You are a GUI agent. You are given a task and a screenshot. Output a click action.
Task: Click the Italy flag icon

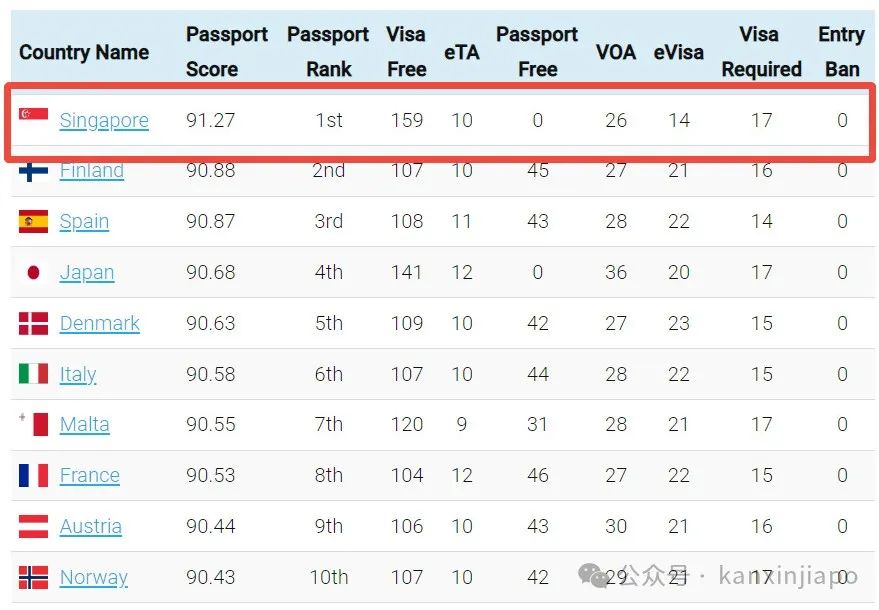[33, 373]
